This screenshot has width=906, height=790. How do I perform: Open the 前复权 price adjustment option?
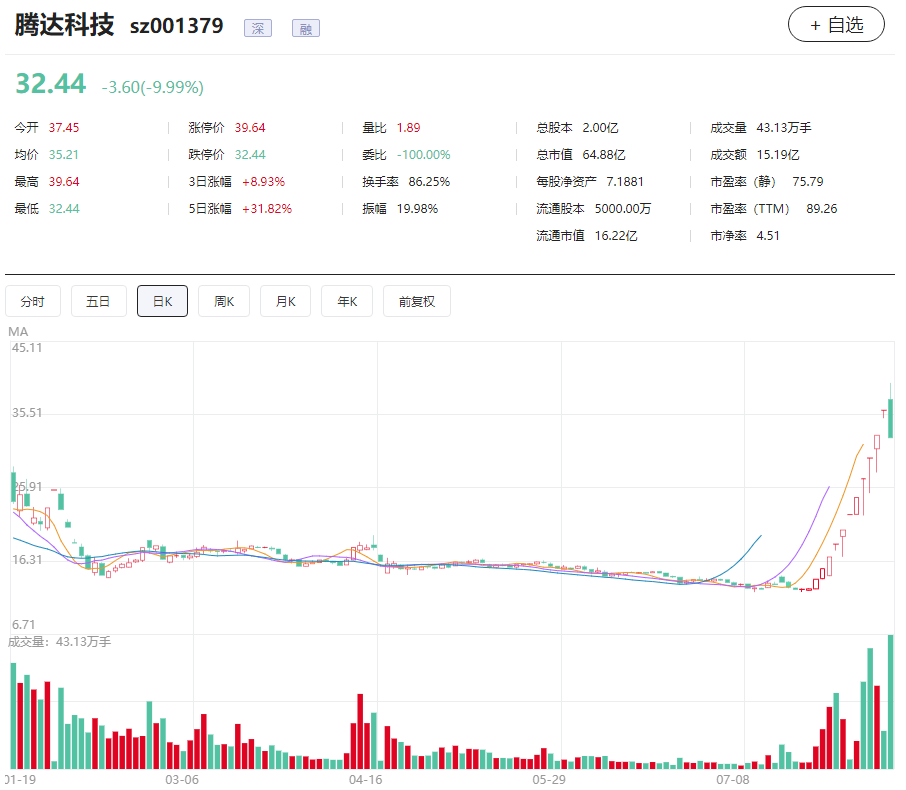point(417,301)
